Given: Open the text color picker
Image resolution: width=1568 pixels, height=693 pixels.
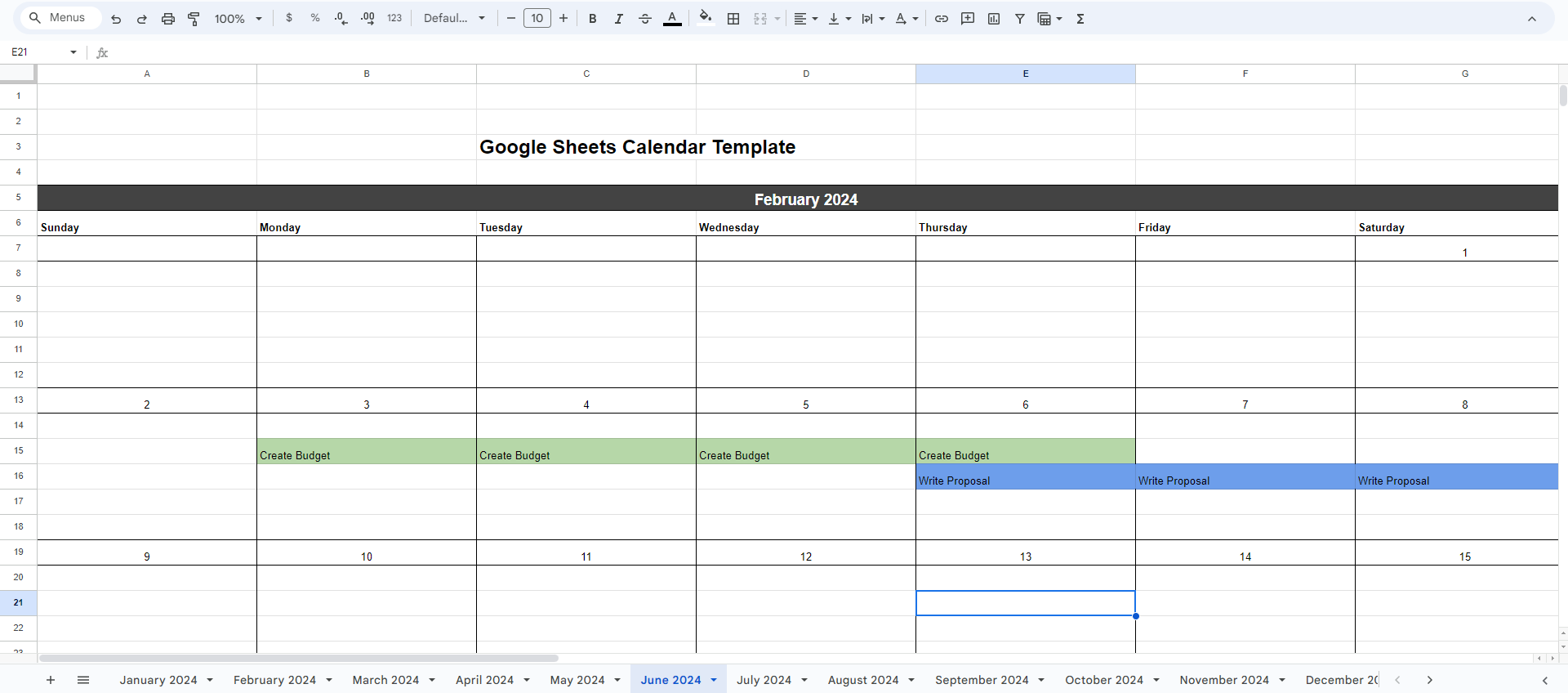Looking at the screenshot, I should tap(672, 18).
